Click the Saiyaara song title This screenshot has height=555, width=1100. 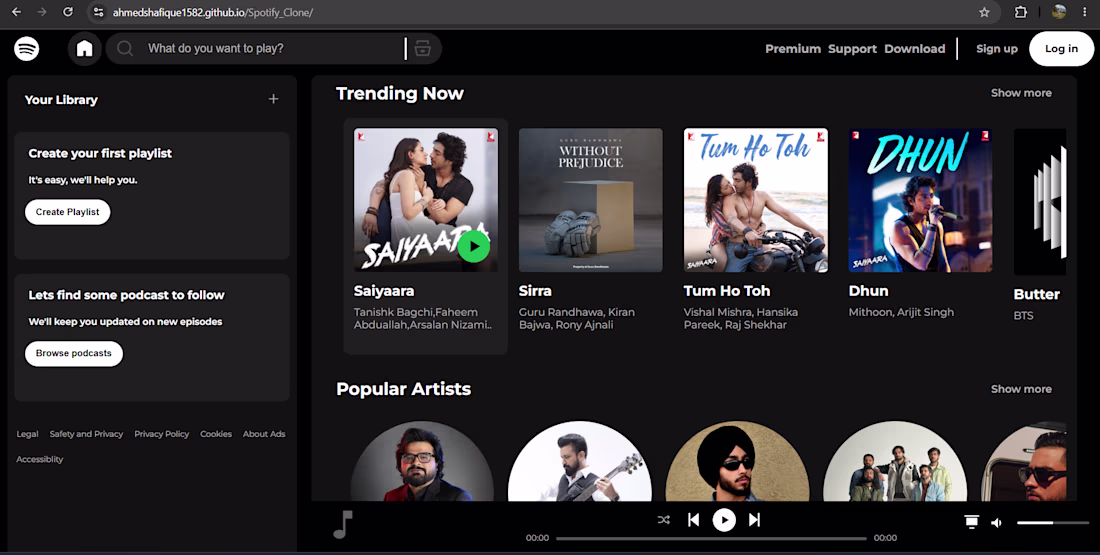click(x=384, y=291)
